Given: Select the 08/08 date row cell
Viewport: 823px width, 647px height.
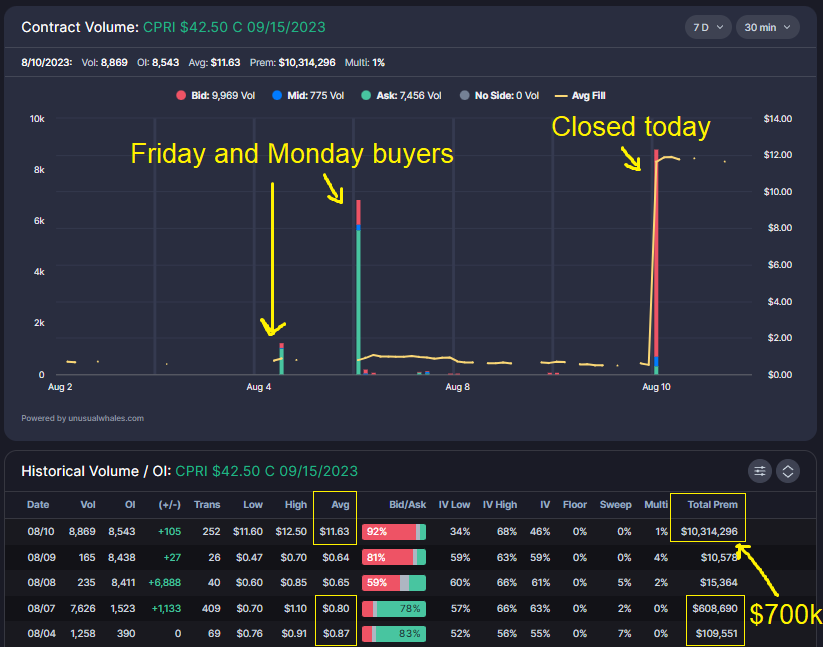Looking at the screenshot, I should coord(41,582).
